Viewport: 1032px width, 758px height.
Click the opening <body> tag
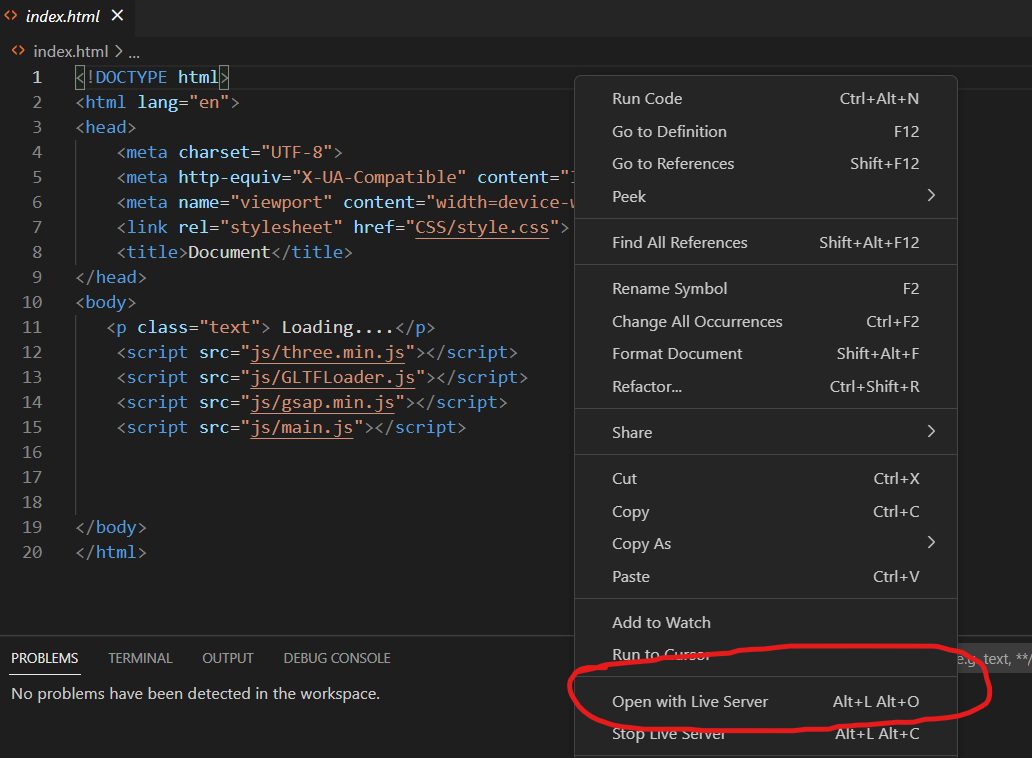tap(105, 303)
